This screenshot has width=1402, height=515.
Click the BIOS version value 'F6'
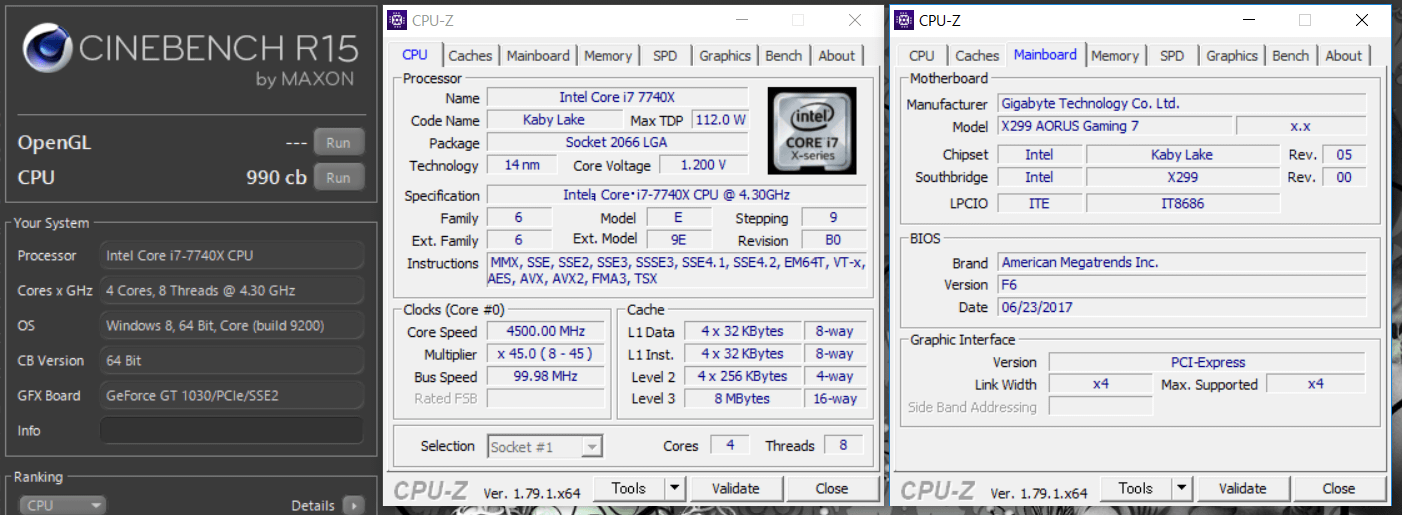1182,285
